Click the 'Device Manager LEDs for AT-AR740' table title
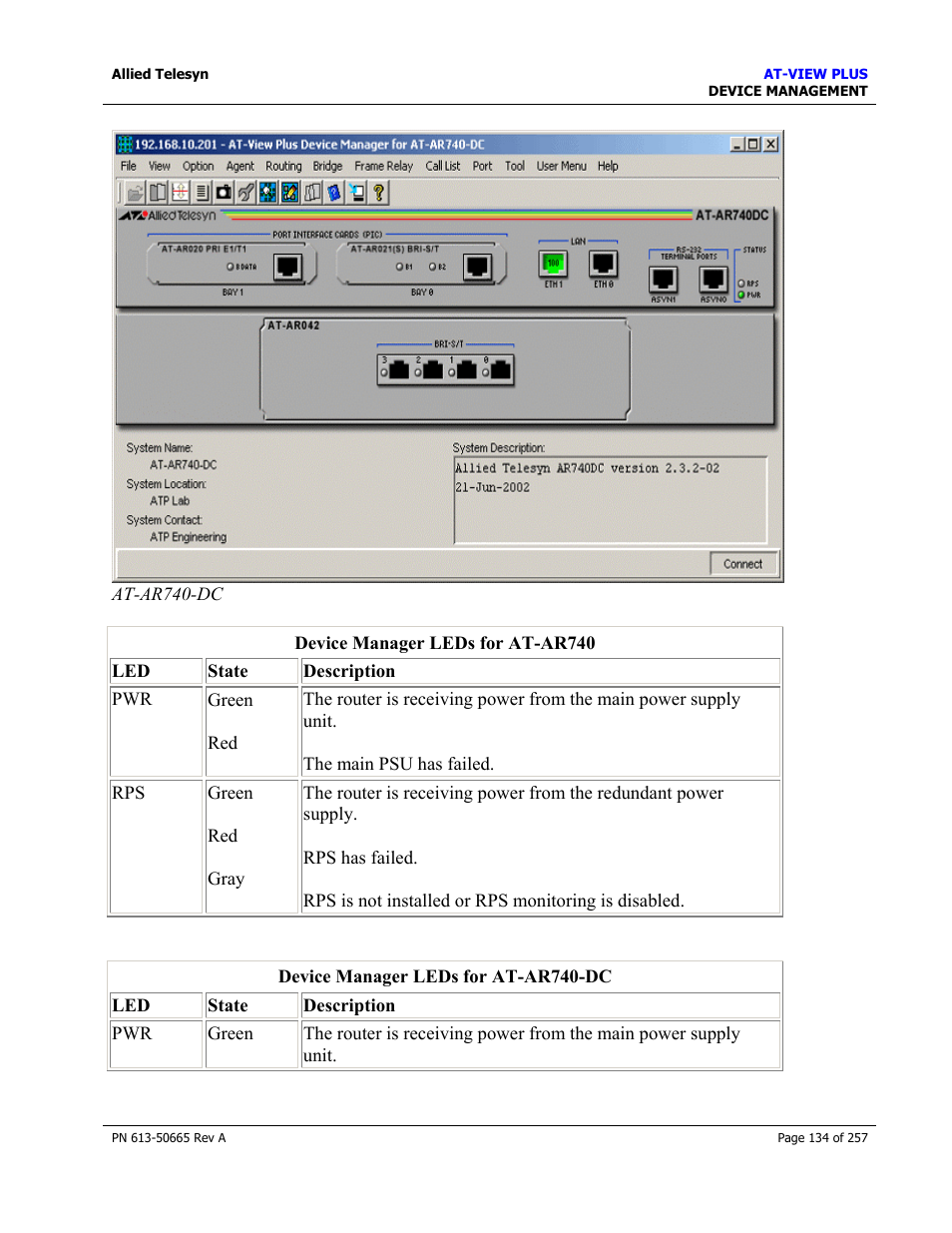Screen dimensions: 952x1233 click(445, 643)
